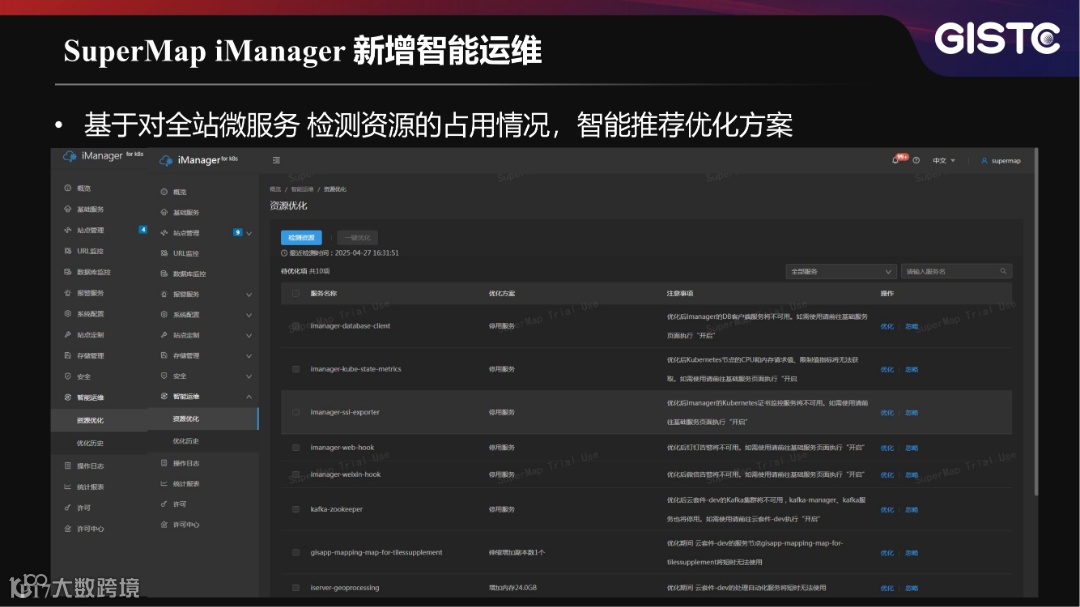Image resolution: width=1080 pixels, height=607 pixels.
Task: Click the grey 一键优化 button
Action: point(357,238)
